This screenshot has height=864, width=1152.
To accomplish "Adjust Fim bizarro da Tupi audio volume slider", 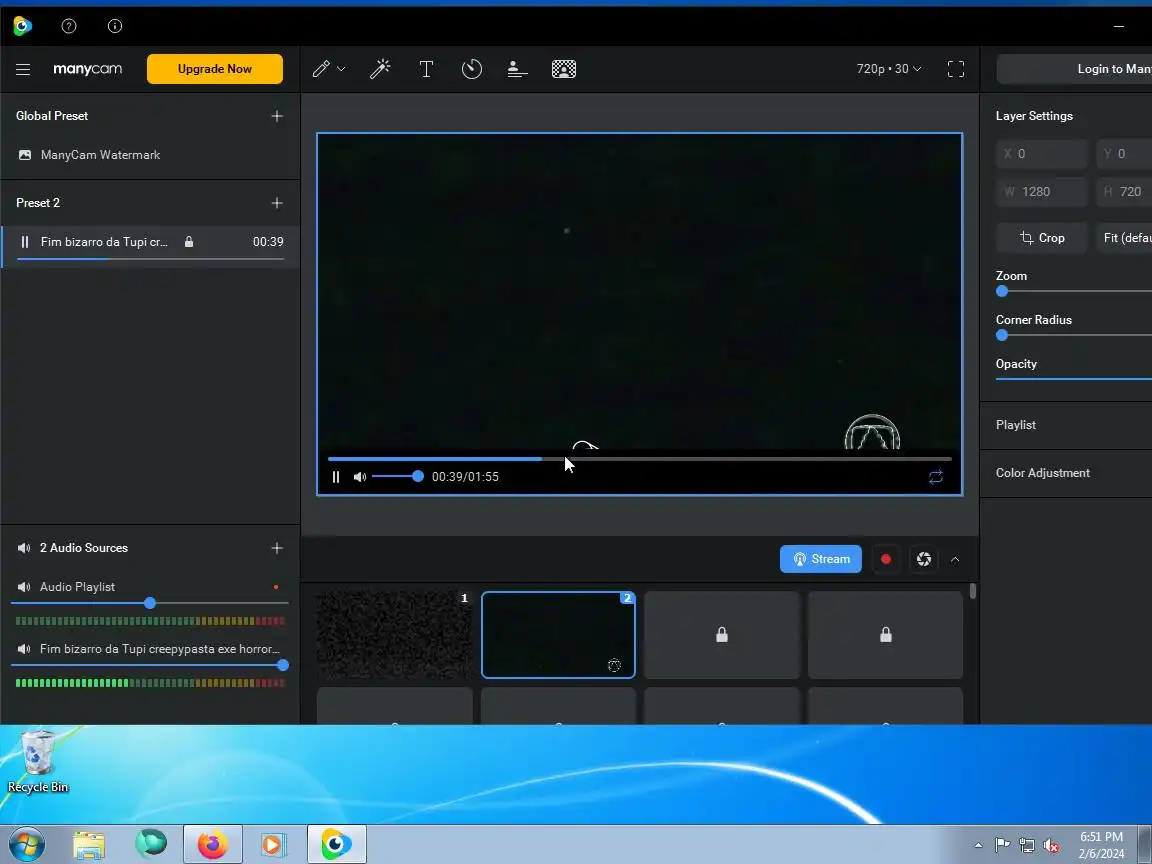I will 150,665.
